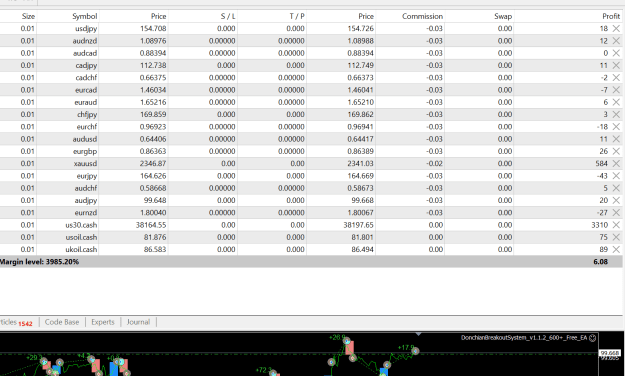The height and width of the screenshot is (376, 625).
Task: Click the eurnzd symbol cell
Action: coord(85,213)
